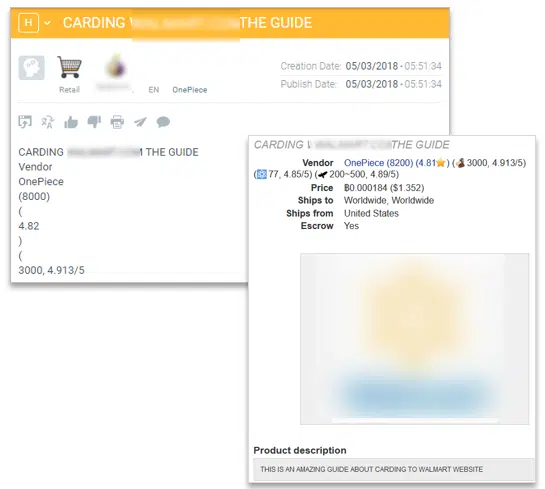Click the italic listing title CARDING THE GUIDE

tap(352, 145)
